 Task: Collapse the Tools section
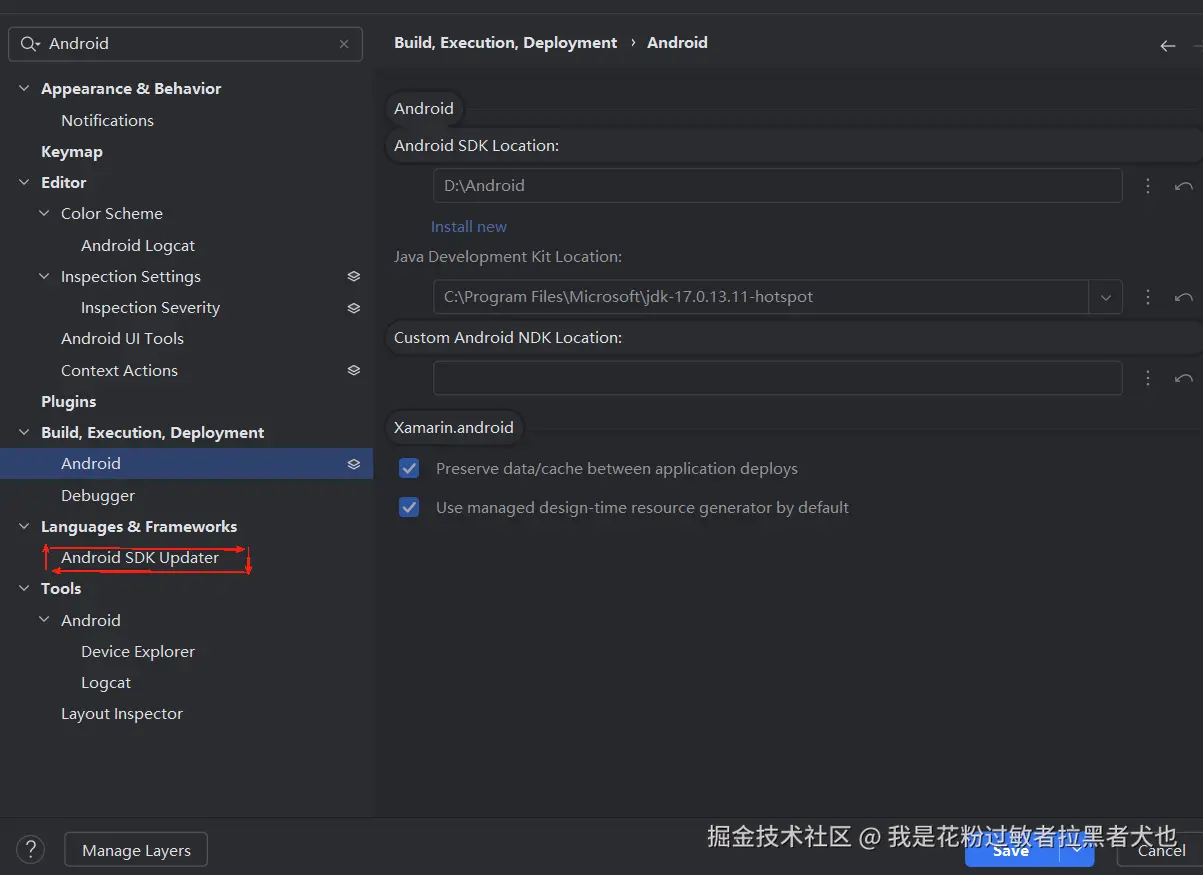(x=24, y=589)
